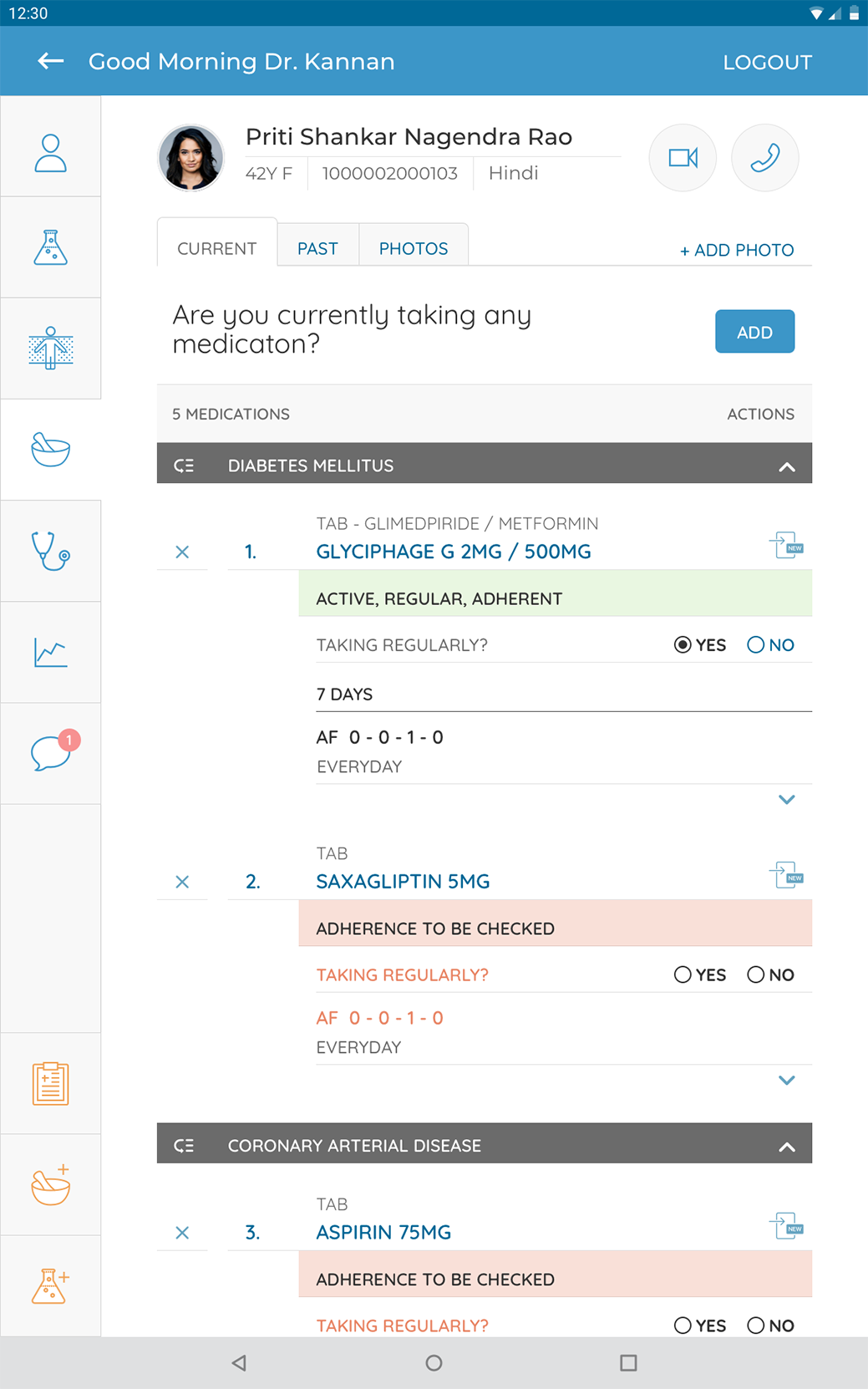Open the orange clipboard notes icon
This screenshot has height=1389, width=868.
pyautogui.click(x=51, y=1083)
